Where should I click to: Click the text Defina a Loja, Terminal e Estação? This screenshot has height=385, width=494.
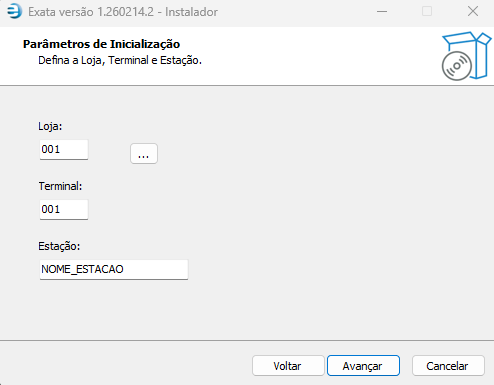point(120,60)
